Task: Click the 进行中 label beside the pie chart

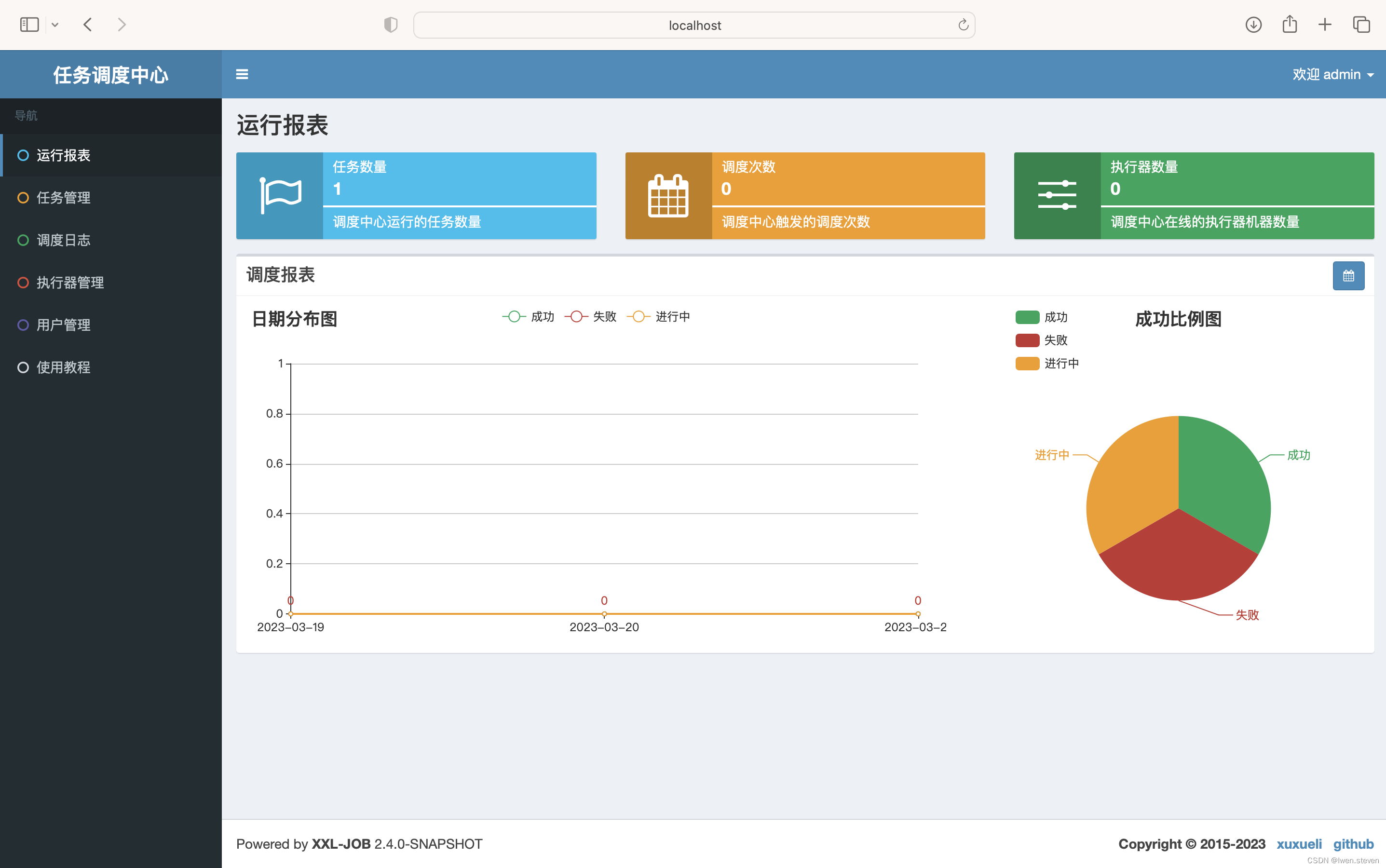Action: (x=1052, y=455)
